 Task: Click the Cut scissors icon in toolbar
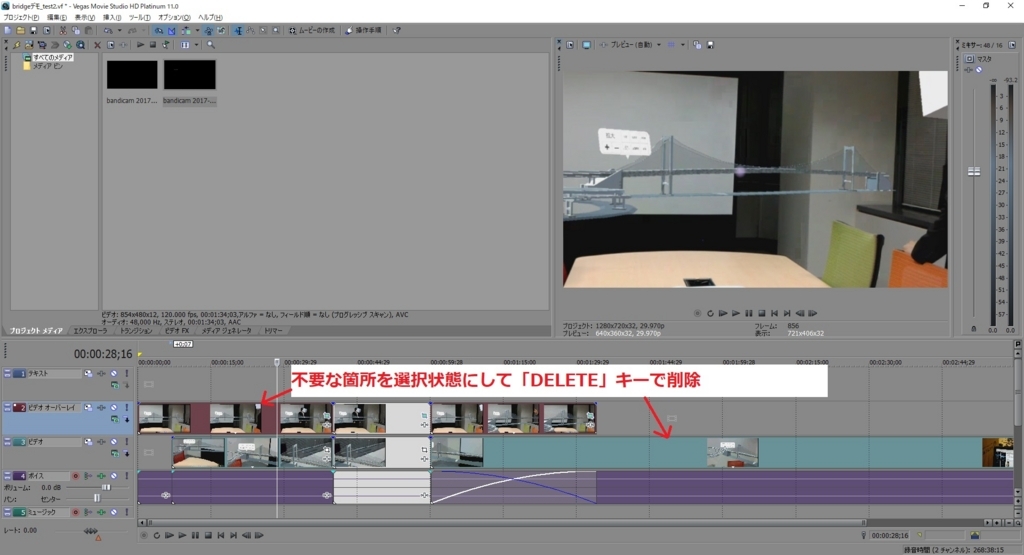pyautogui.click(x=63, y=30)
